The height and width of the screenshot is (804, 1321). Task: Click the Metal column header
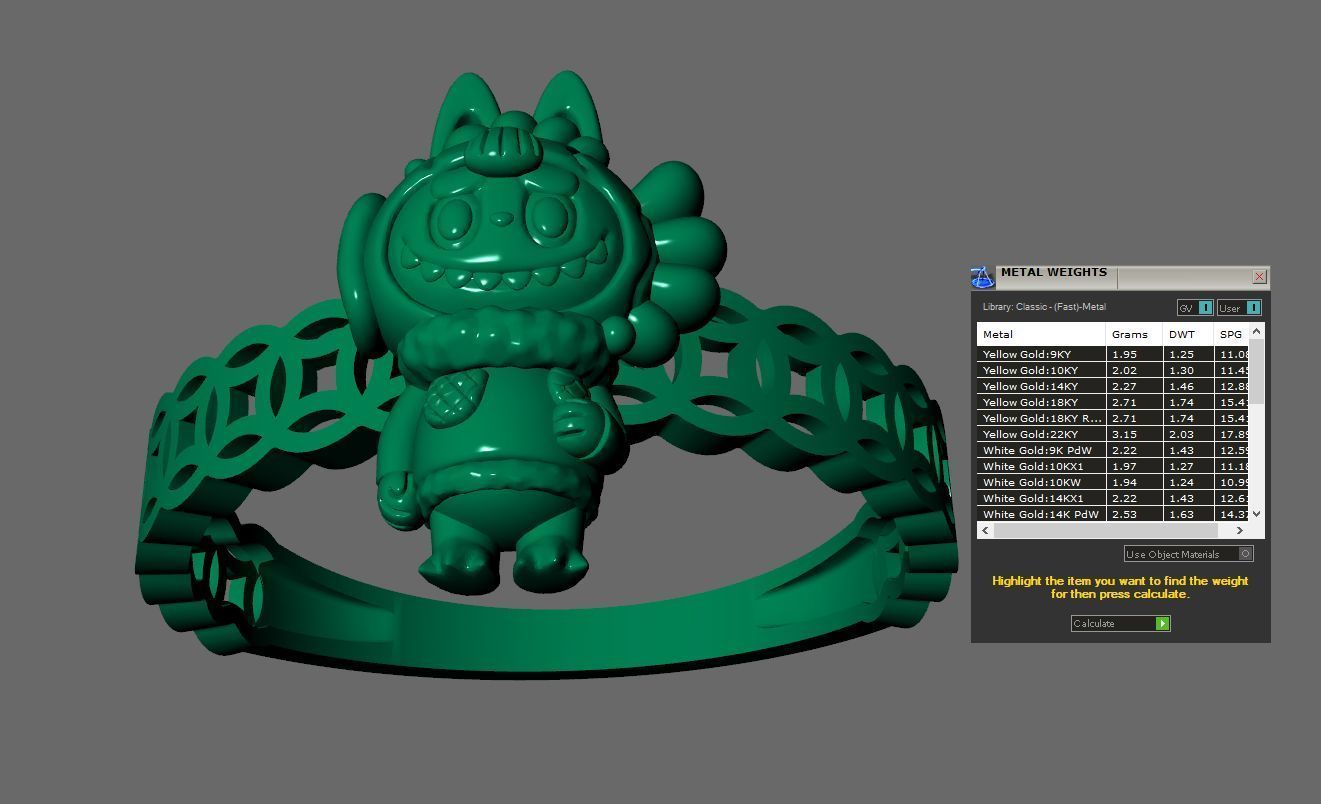[x=1041, y=334]
